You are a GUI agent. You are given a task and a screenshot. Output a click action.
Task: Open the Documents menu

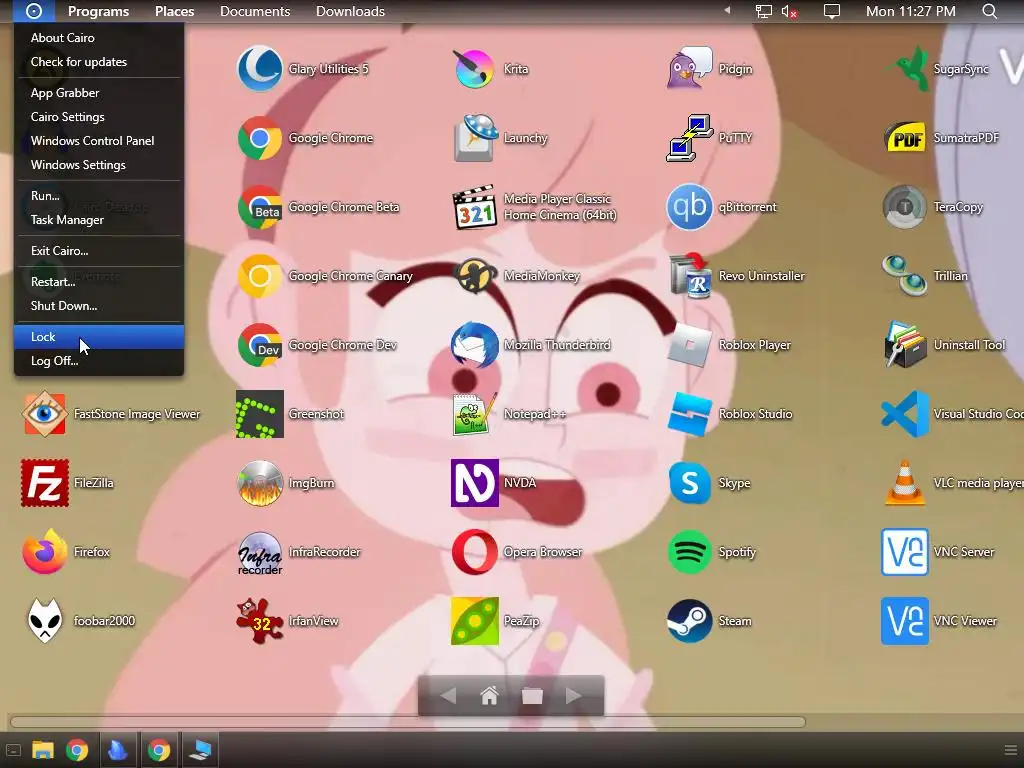click(255, 11)
